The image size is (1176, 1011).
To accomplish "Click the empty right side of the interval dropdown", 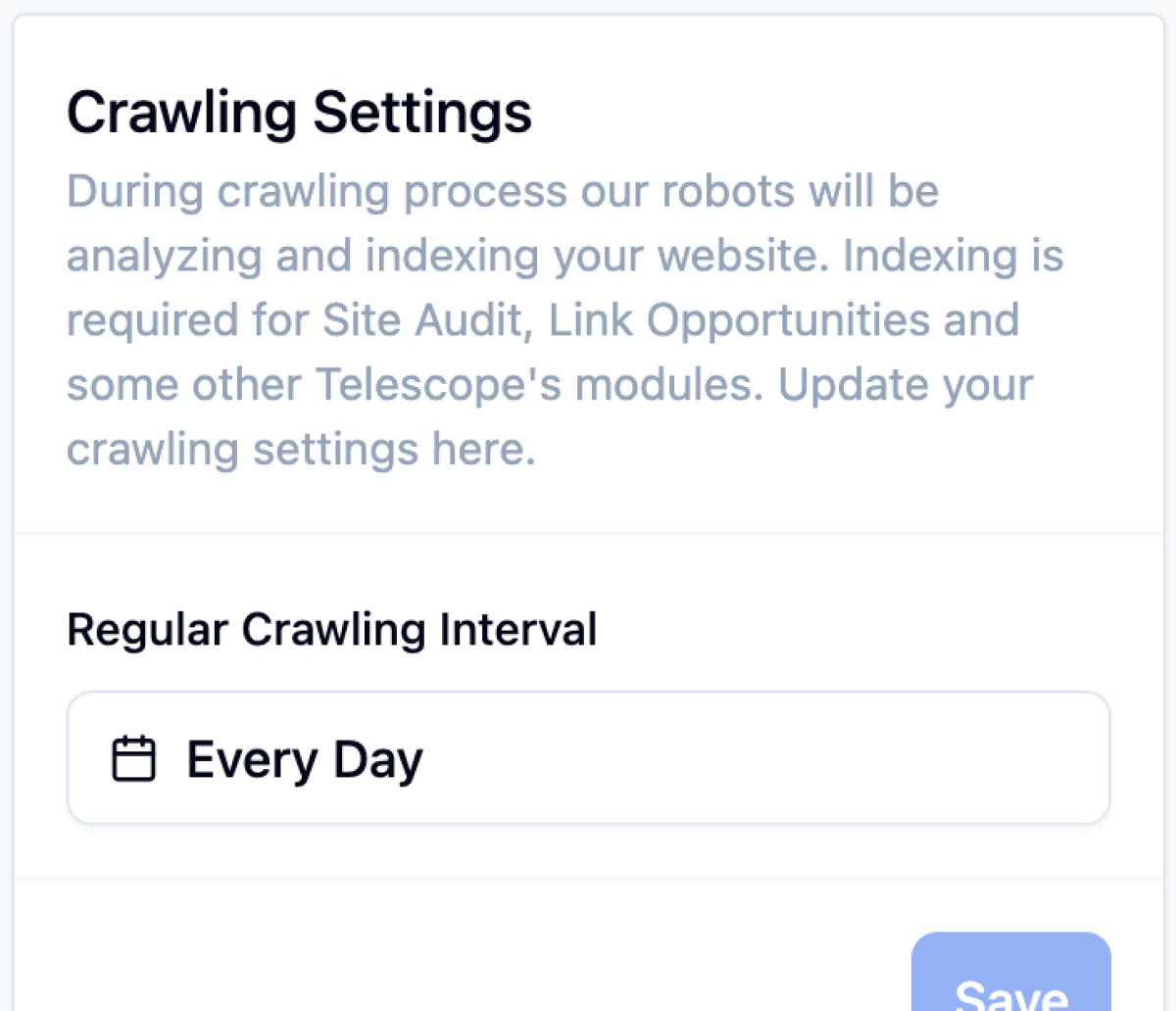I will coord(882,758).
